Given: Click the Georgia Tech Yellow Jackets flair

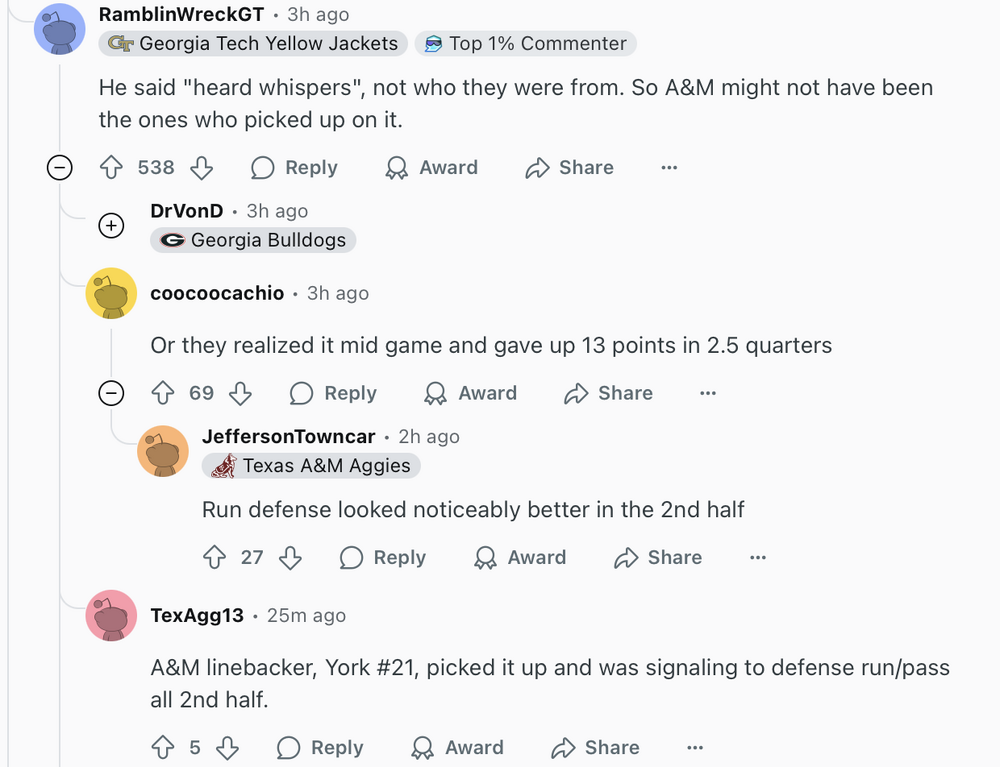Looking at the screenshot, I should (254, 44).
